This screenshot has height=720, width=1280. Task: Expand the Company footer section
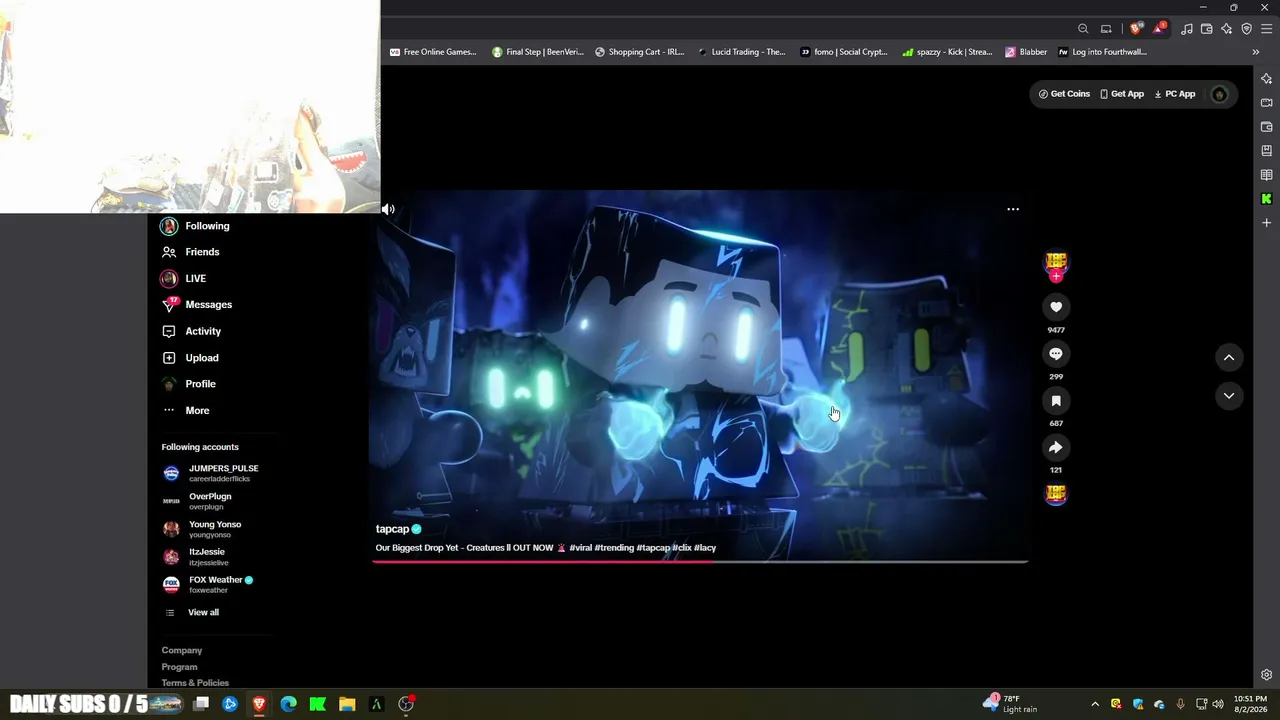pos(182,651)
